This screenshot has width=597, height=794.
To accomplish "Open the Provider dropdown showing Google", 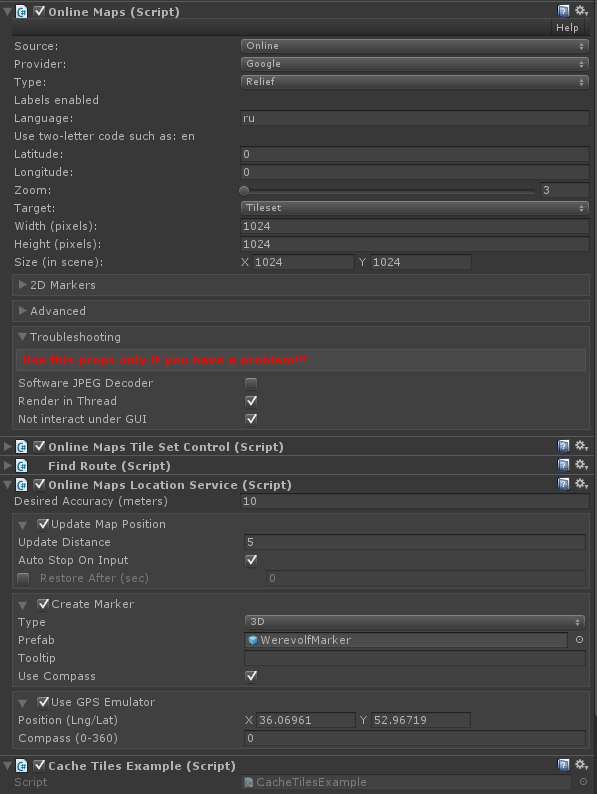I will (414, 64).
